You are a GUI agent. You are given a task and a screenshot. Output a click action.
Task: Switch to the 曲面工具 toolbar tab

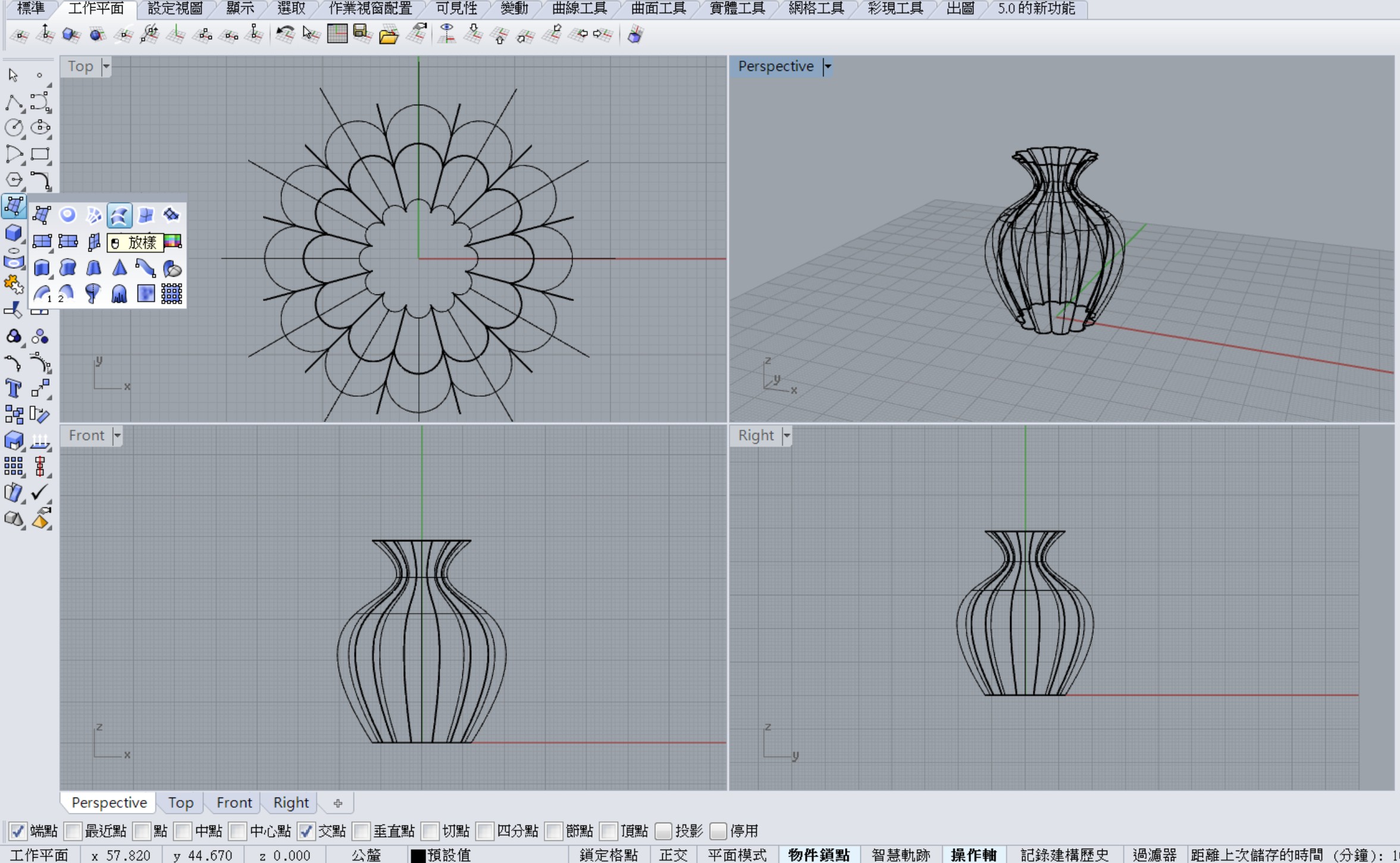[658, 8]
